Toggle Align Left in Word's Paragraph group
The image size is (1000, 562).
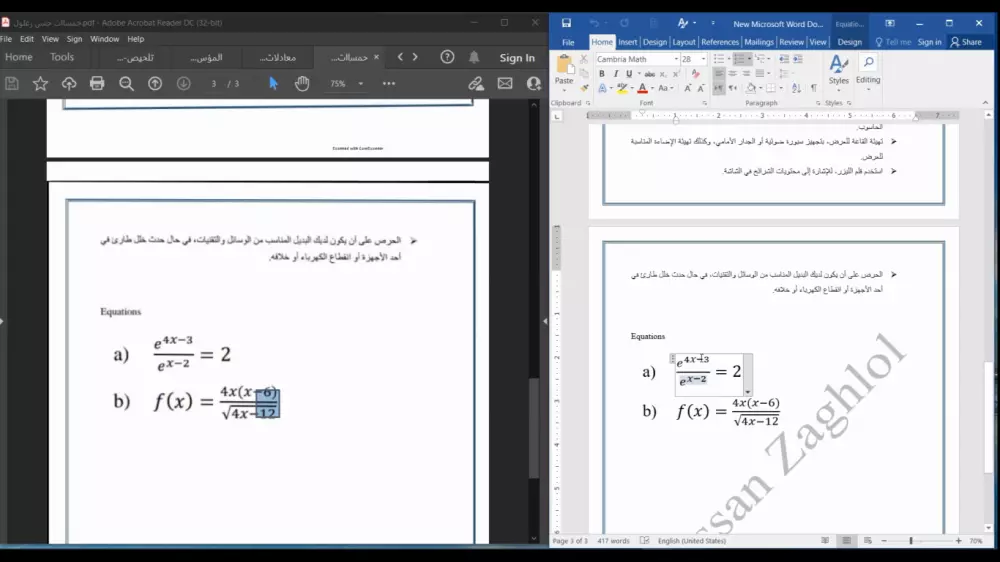point(719,74)
